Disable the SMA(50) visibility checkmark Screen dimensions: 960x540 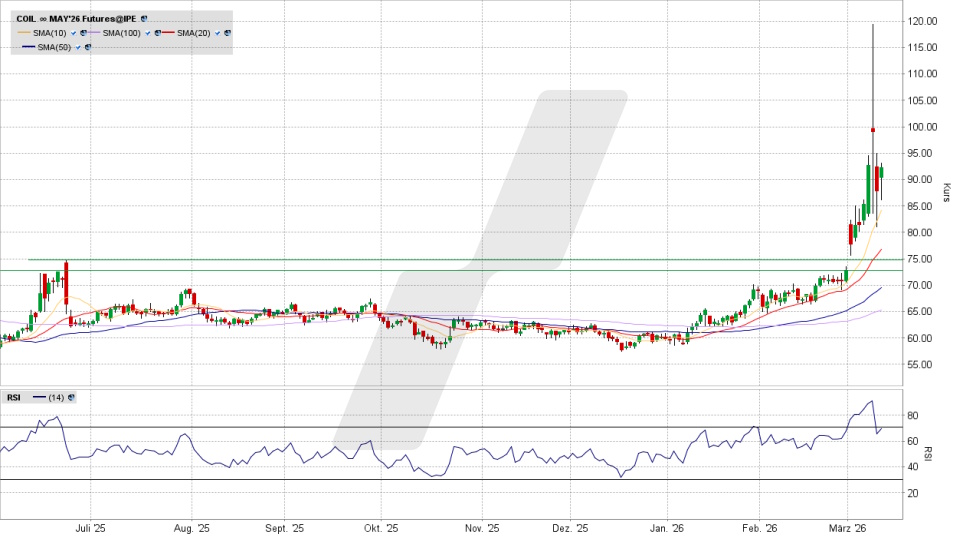coord(78,47)
